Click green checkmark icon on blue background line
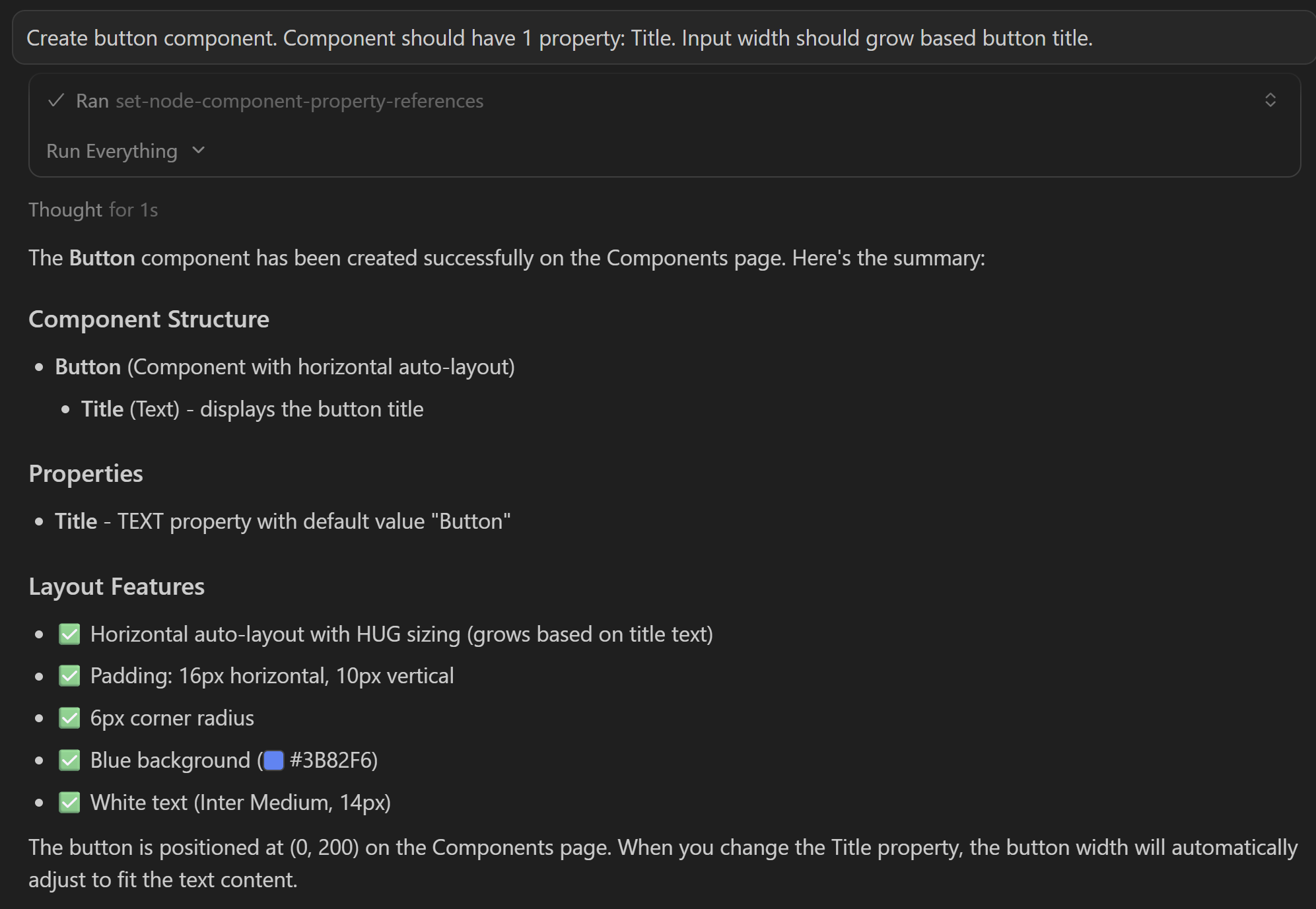 [69, 760]
